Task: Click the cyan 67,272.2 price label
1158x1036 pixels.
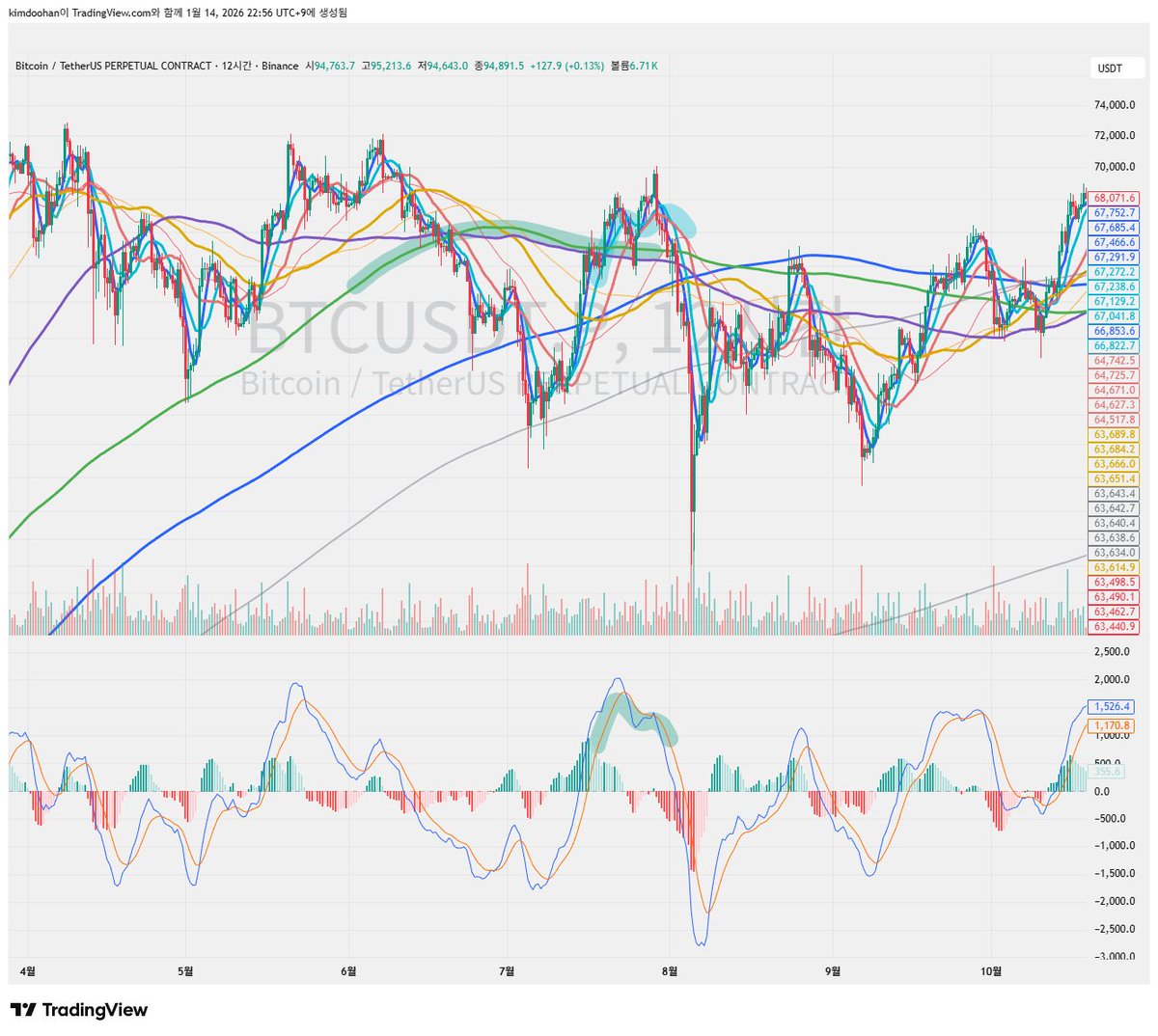Action: (x=1114, y=272)
